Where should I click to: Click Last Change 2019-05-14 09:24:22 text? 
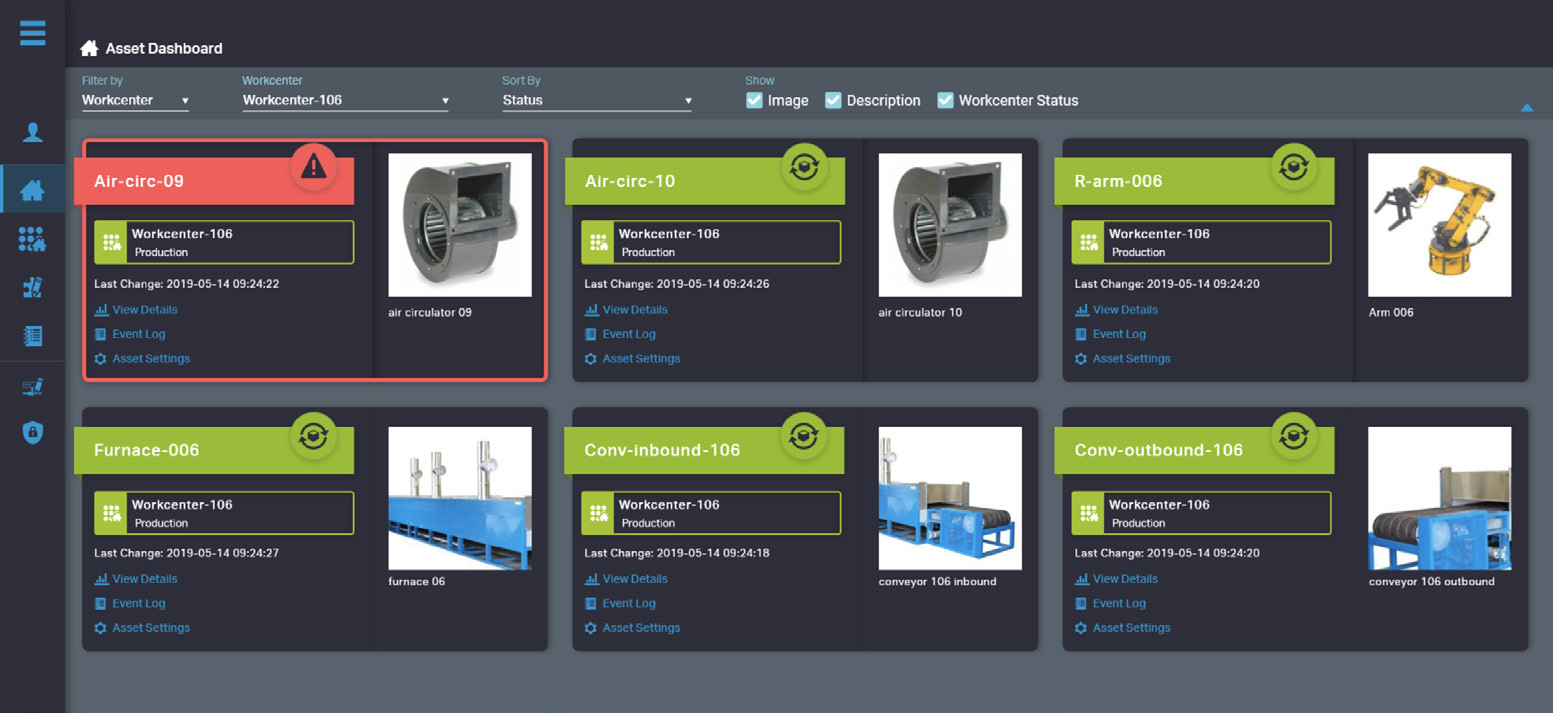click(187, 284)
